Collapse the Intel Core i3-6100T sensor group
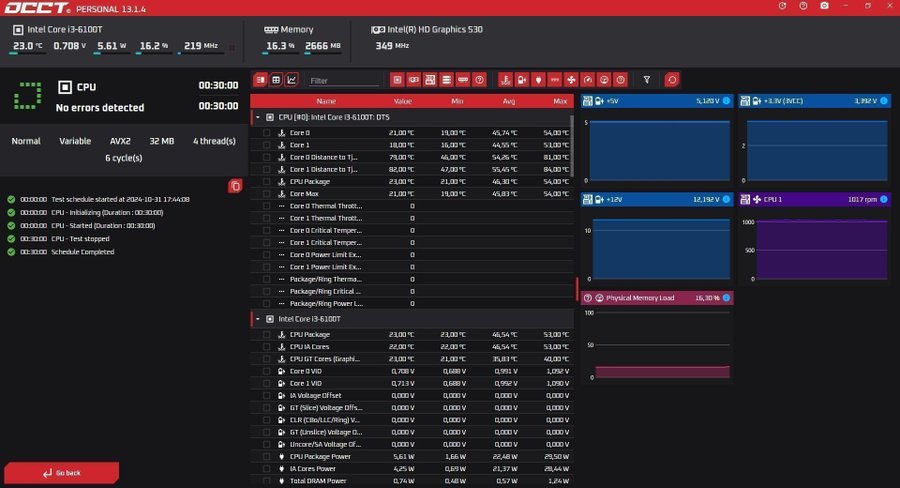 point(258,319)
